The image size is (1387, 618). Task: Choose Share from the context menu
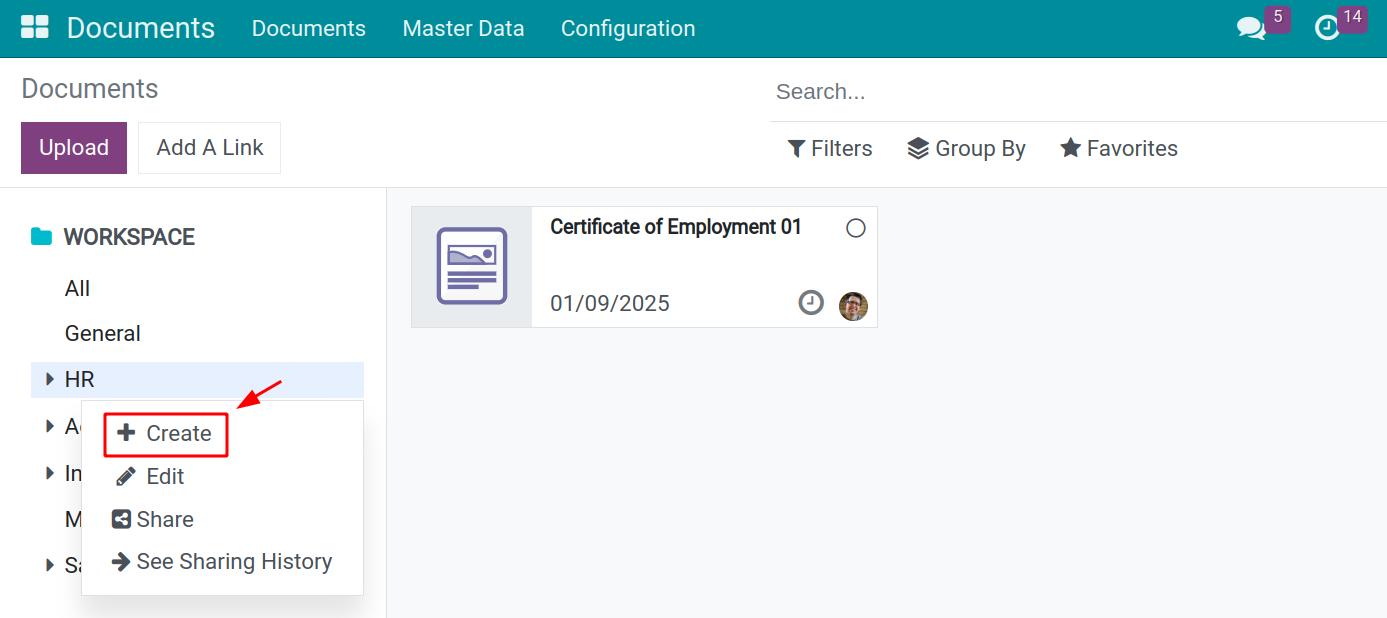pyautogui.click(x=153, y=520)
